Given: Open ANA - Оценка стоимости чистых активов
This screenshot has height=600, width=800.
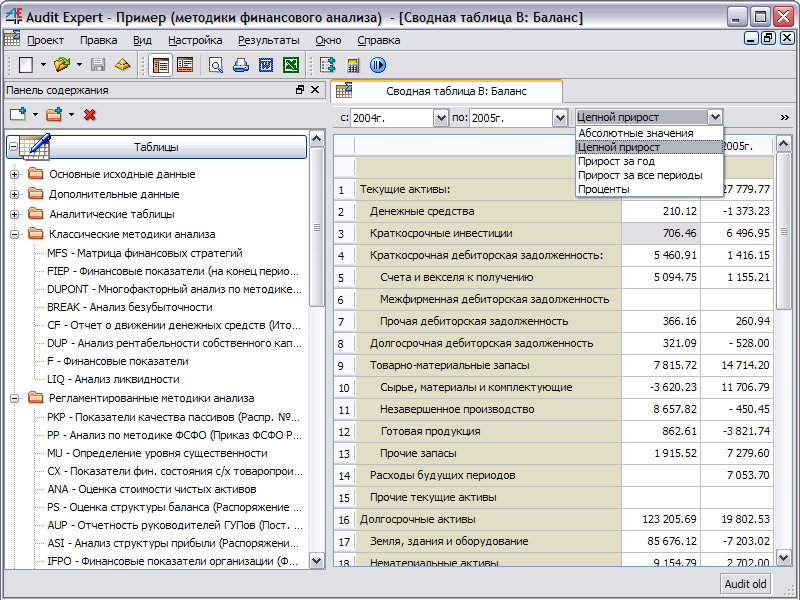Looking at the screenshot, I should click(x=152, y=489).
